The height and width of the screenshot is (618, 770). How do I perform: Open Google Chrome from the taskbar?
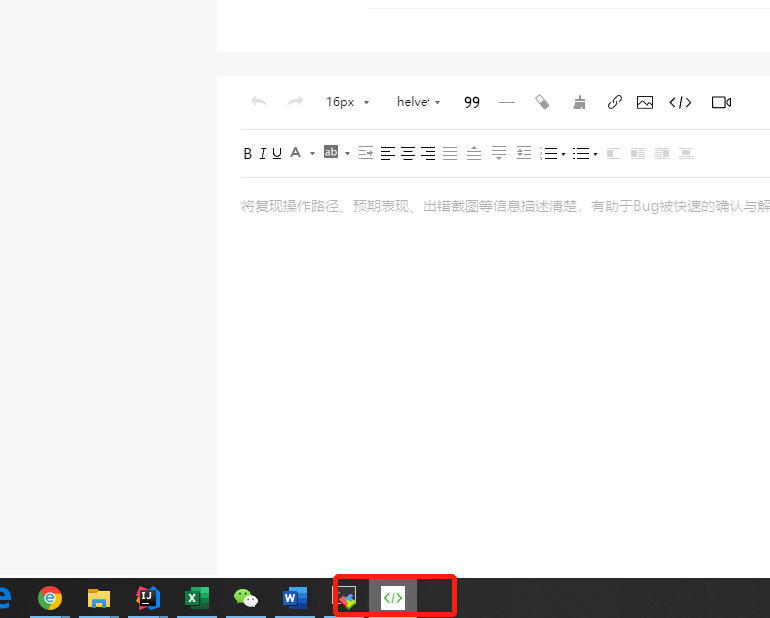click(50, 598)
